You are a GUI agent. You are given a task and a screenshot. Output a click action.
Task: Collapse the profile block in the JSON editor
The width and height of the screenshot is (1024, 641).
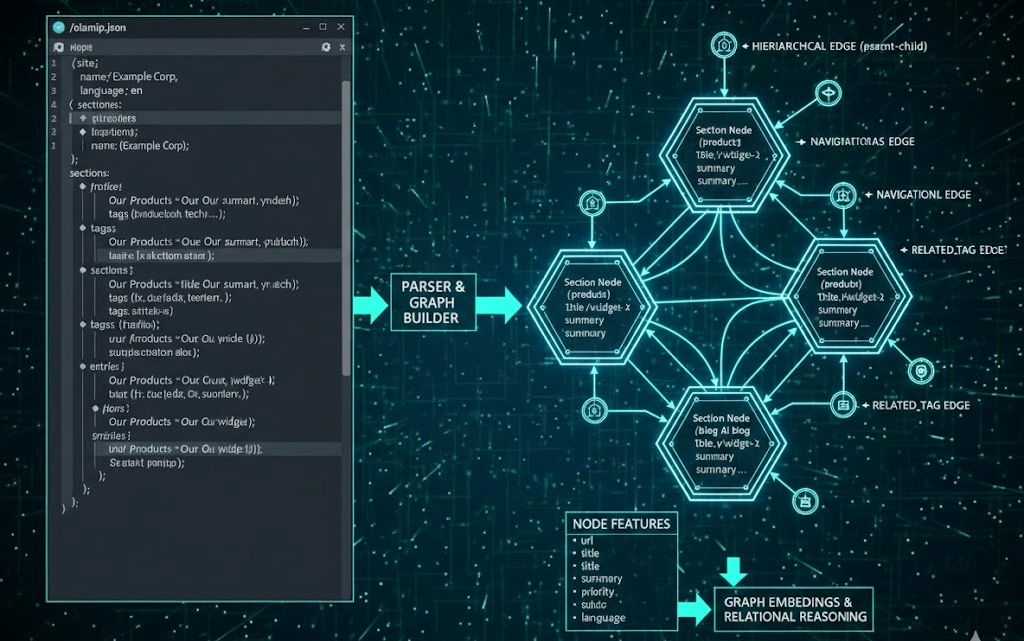(x=82, y=186)
